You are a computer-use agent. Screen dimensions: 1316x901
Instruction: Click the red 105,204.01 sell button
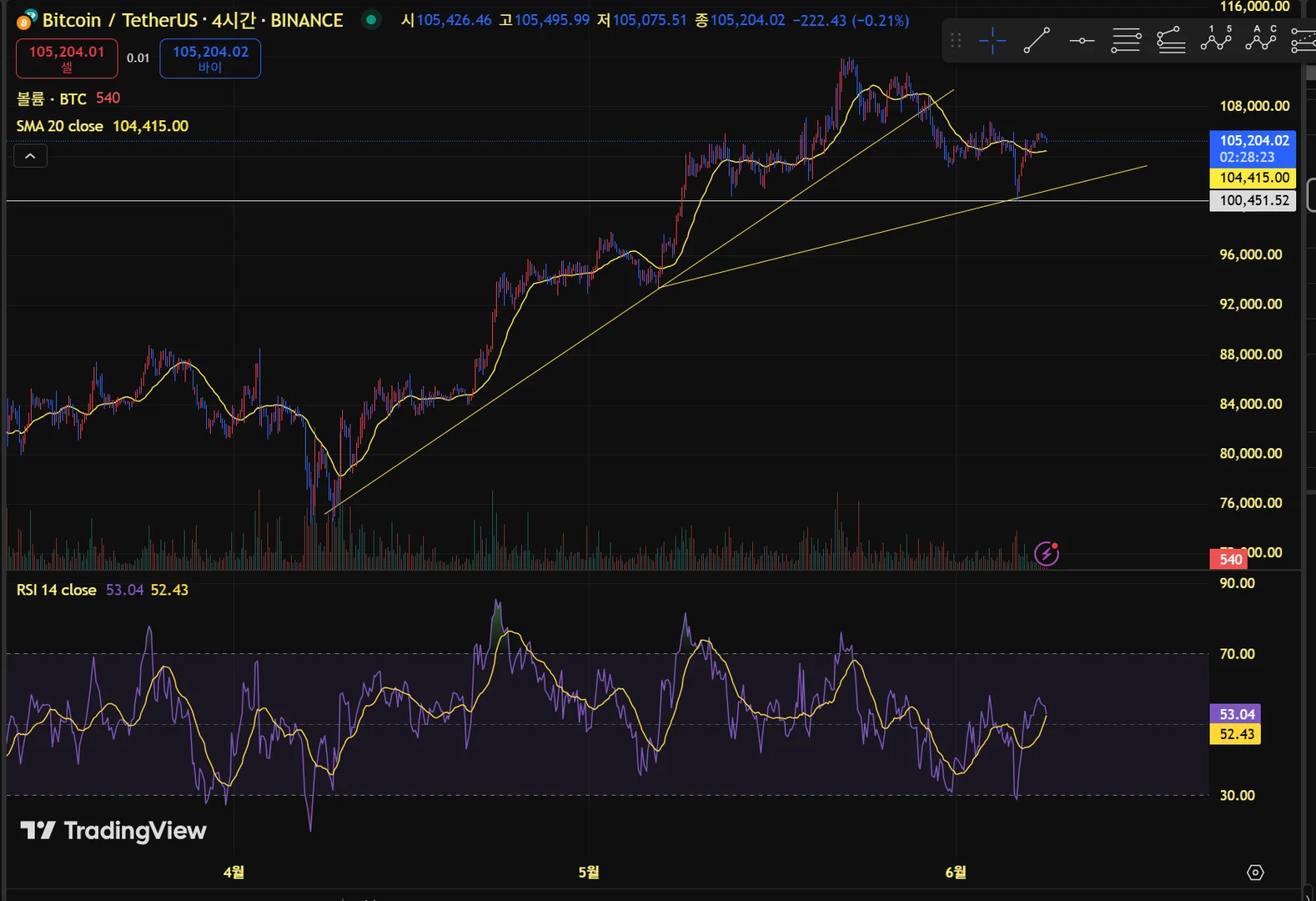click(x=67, y=58)
